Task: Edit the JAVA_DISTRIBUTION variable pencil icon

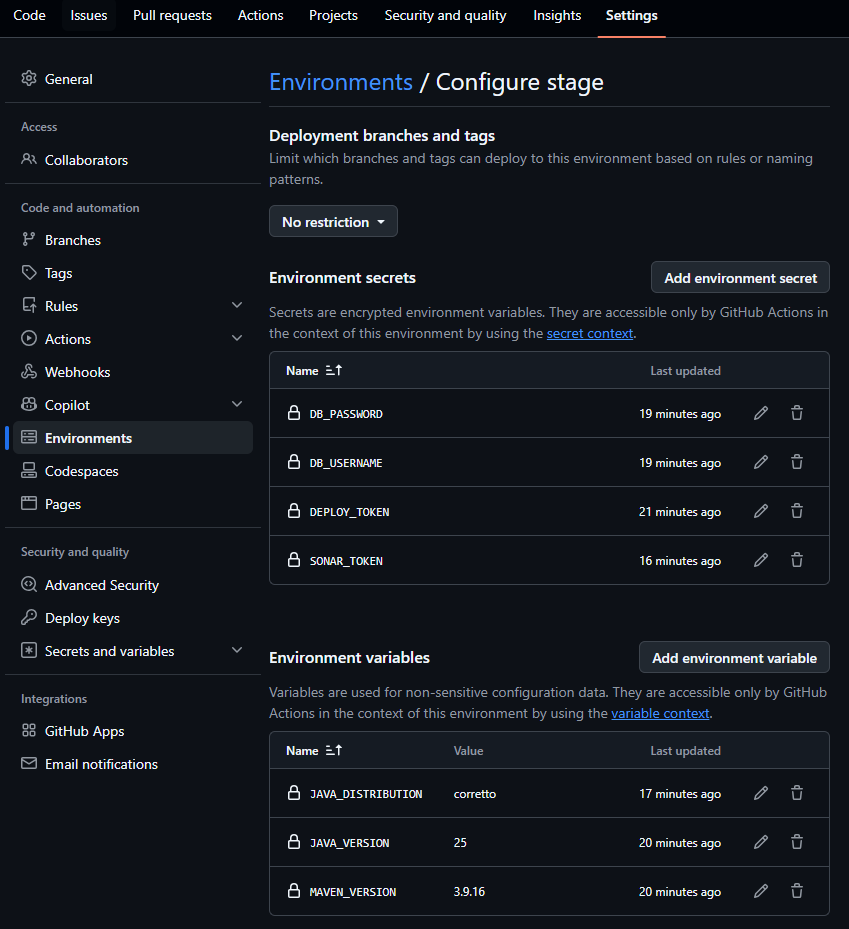Action: click(x=761, y=793)
